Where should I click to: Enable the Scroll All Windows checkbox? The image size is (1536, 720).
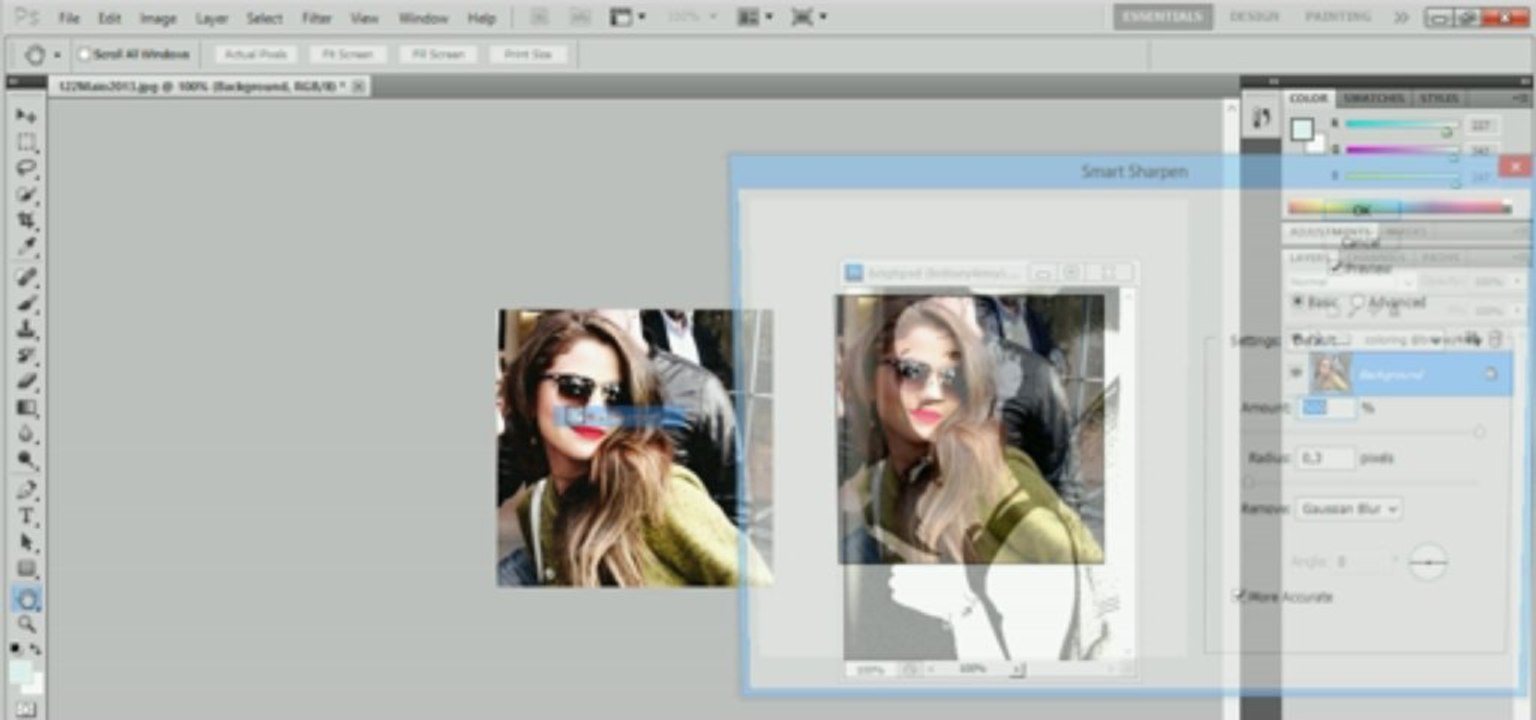click(85, 54)
